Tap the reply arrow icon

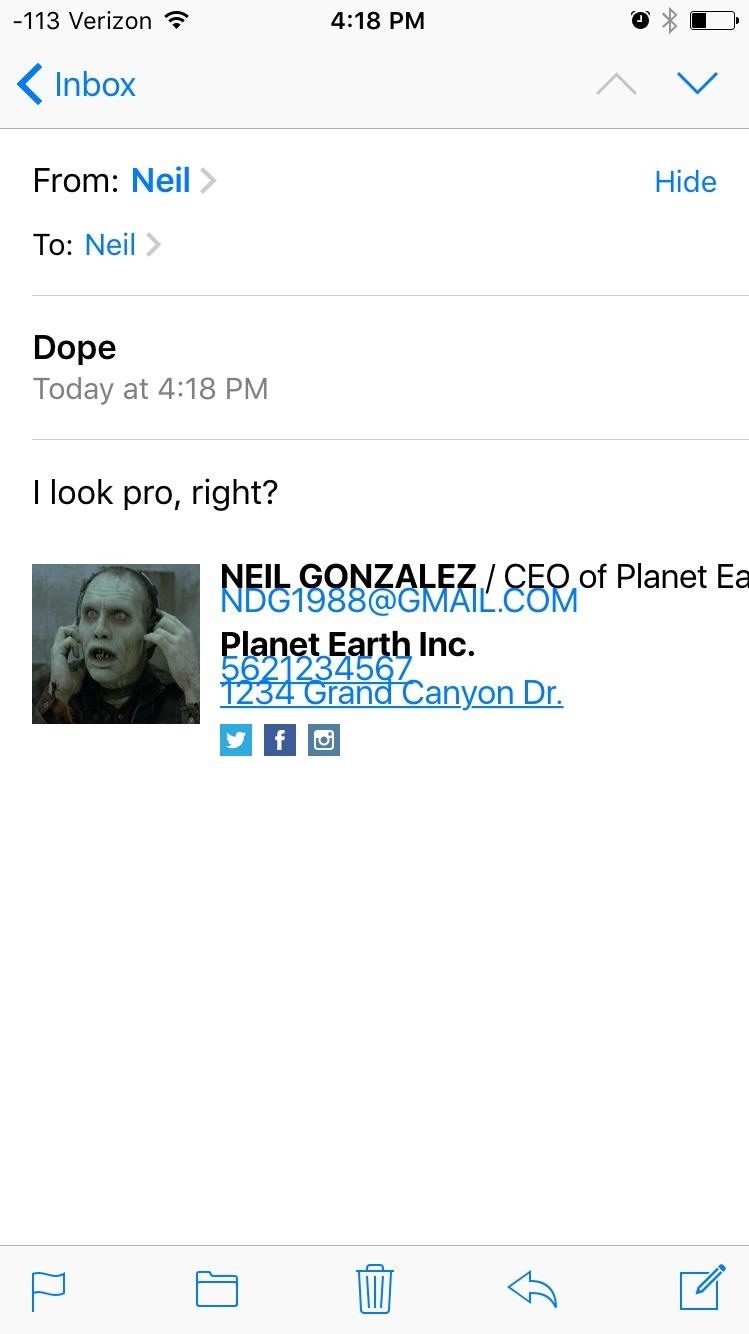[532, 1289]
